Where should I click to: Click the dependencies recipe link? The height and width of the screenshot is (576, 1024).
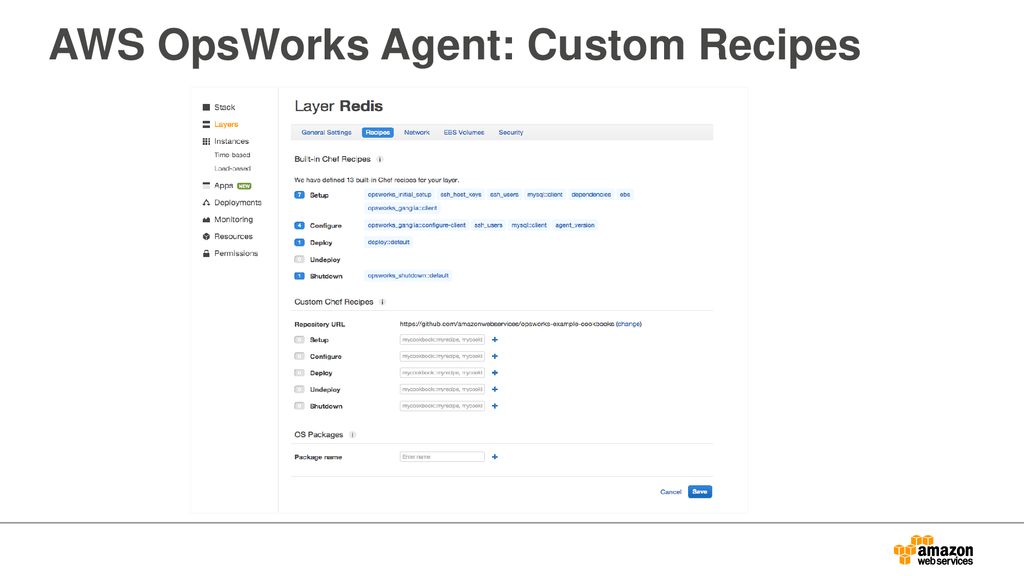pos(591,195)
